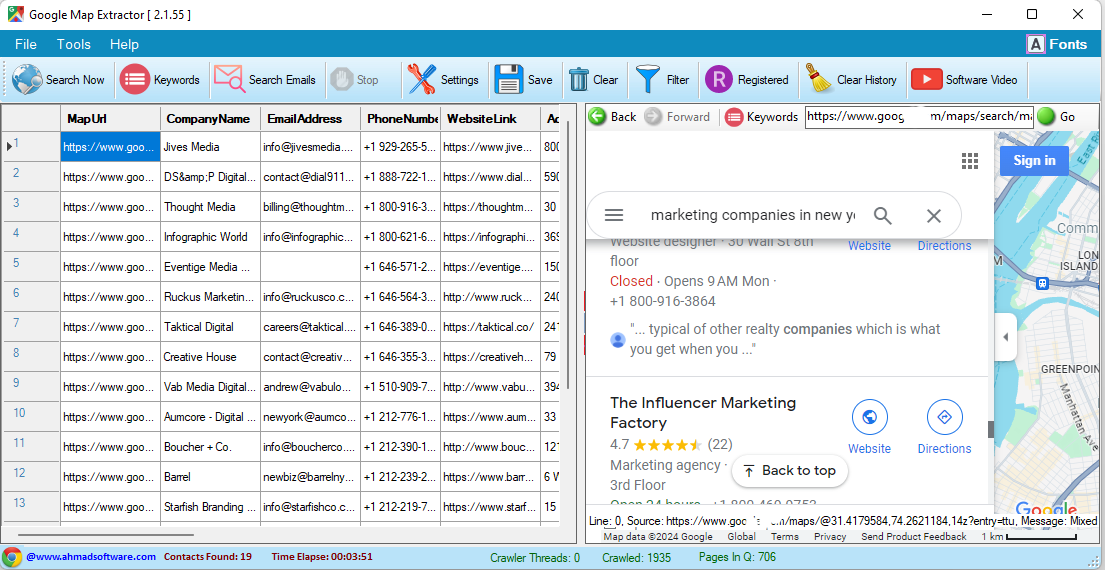Sort by CompanyName column header
Image resolution: width=1105 pixels, height=570 pixels.
click(210, 119)
